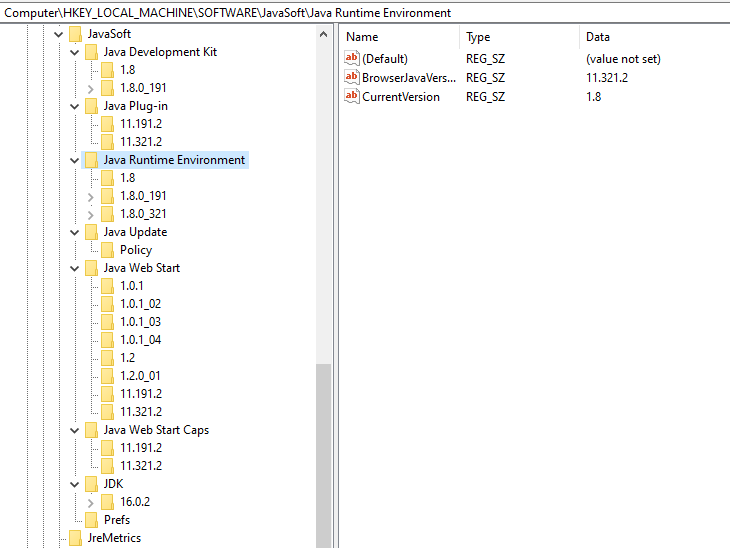This screenshot has height=548, width=730.
Task: Click the Java Web Start Caps folder icon
Action: pos(91,430)
